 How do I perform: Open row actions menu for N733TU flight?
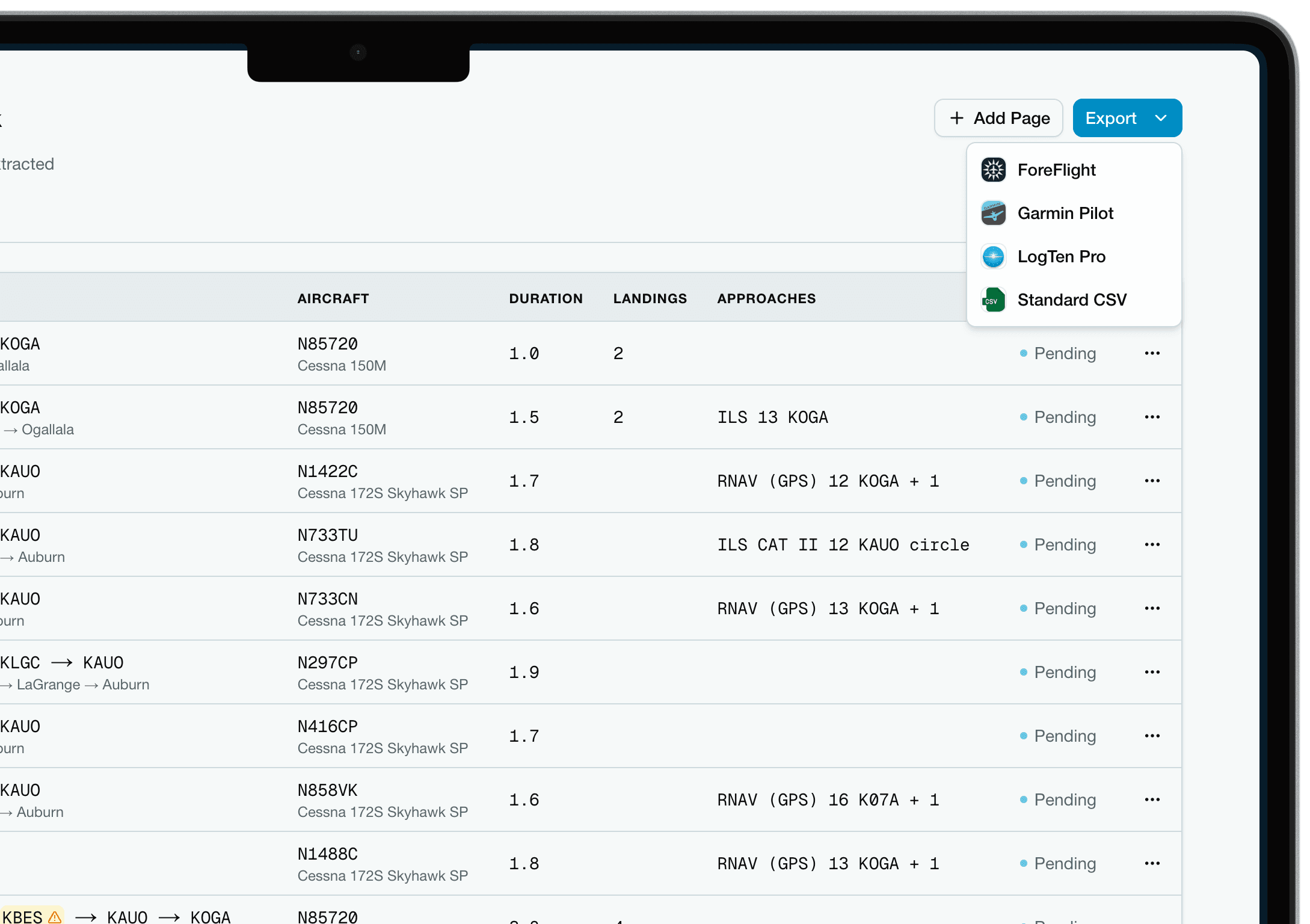click(x=1152, y=544)
